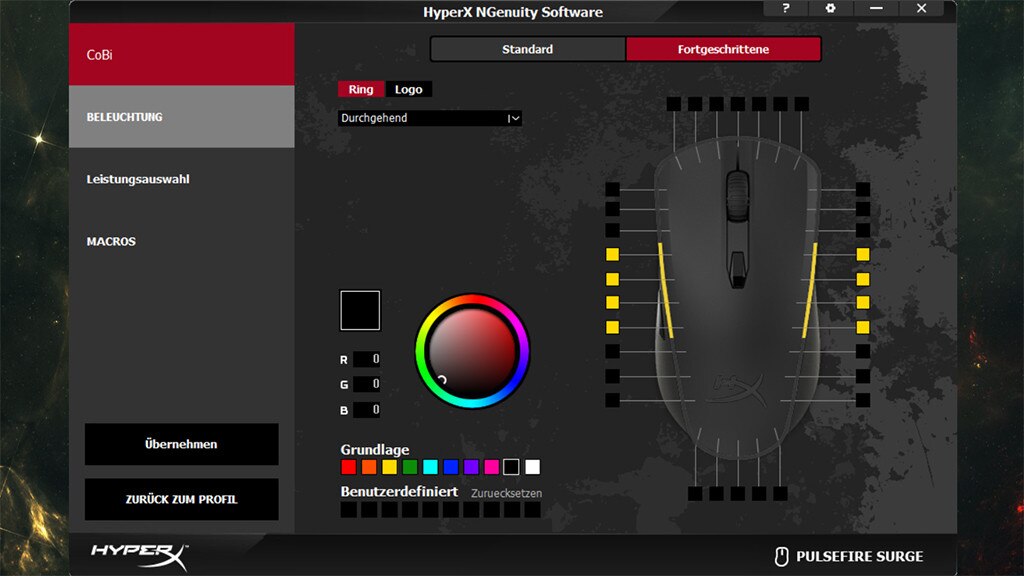This screenshot has height=576, width=1024.
Task: Toggle the middle top-row LED square
Action: coord(738,104)
